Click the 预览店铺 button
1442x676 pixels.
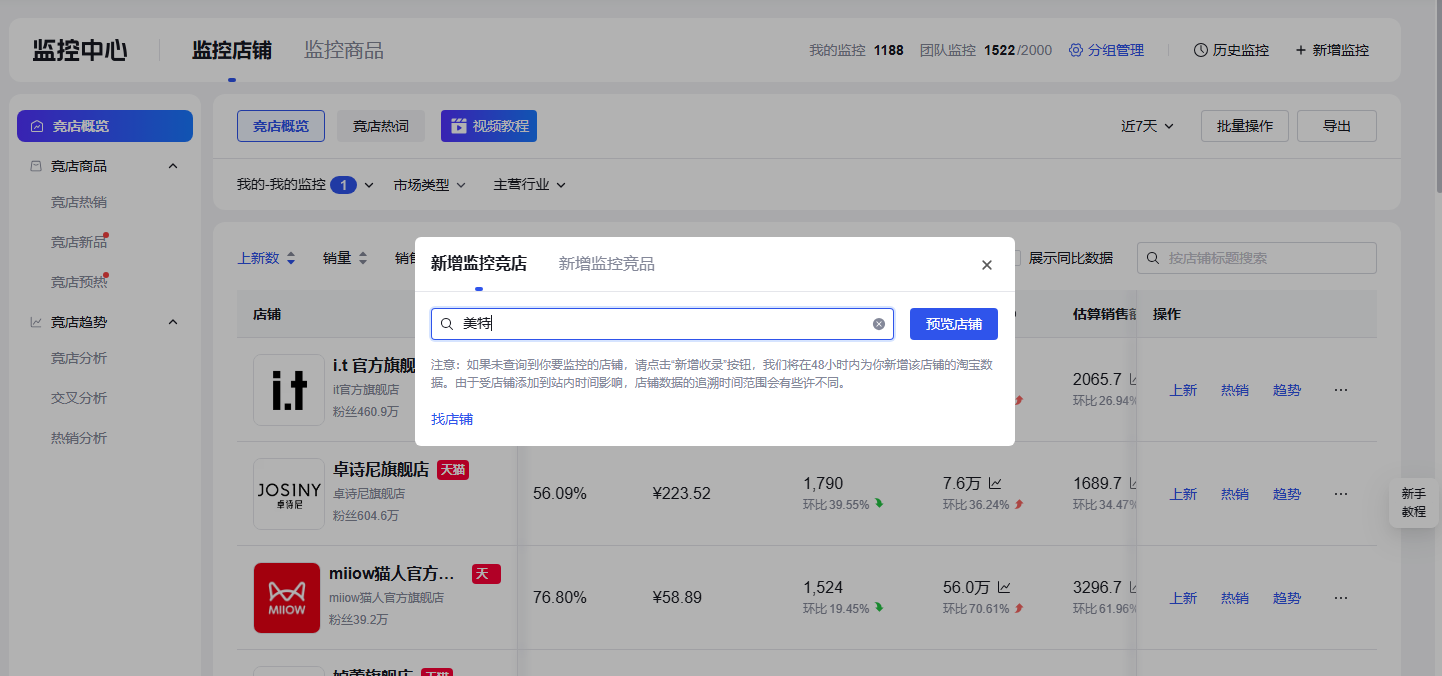pyautogui.click(x=954, y=324)
